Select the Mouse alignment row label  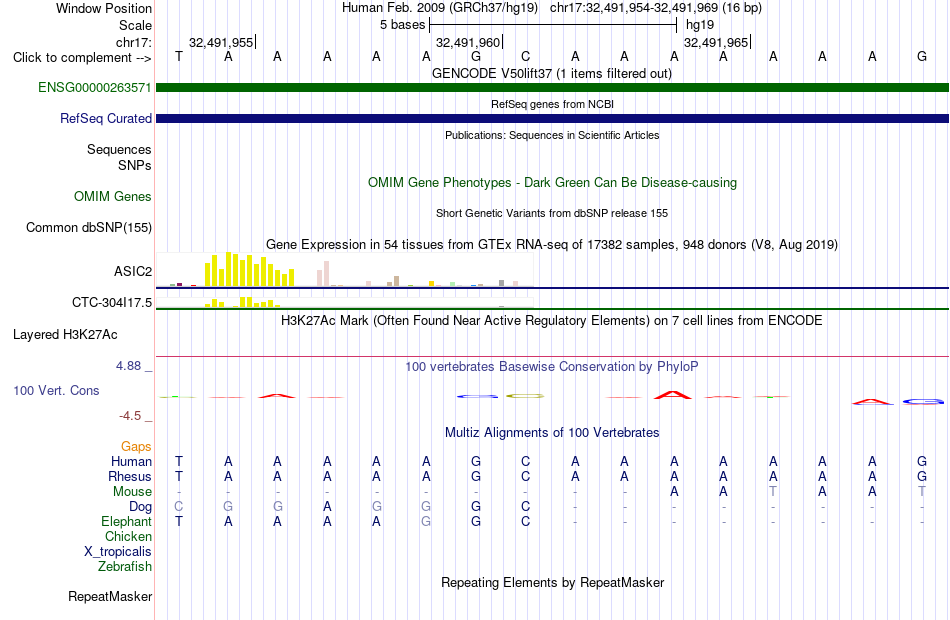coord(132,492)
